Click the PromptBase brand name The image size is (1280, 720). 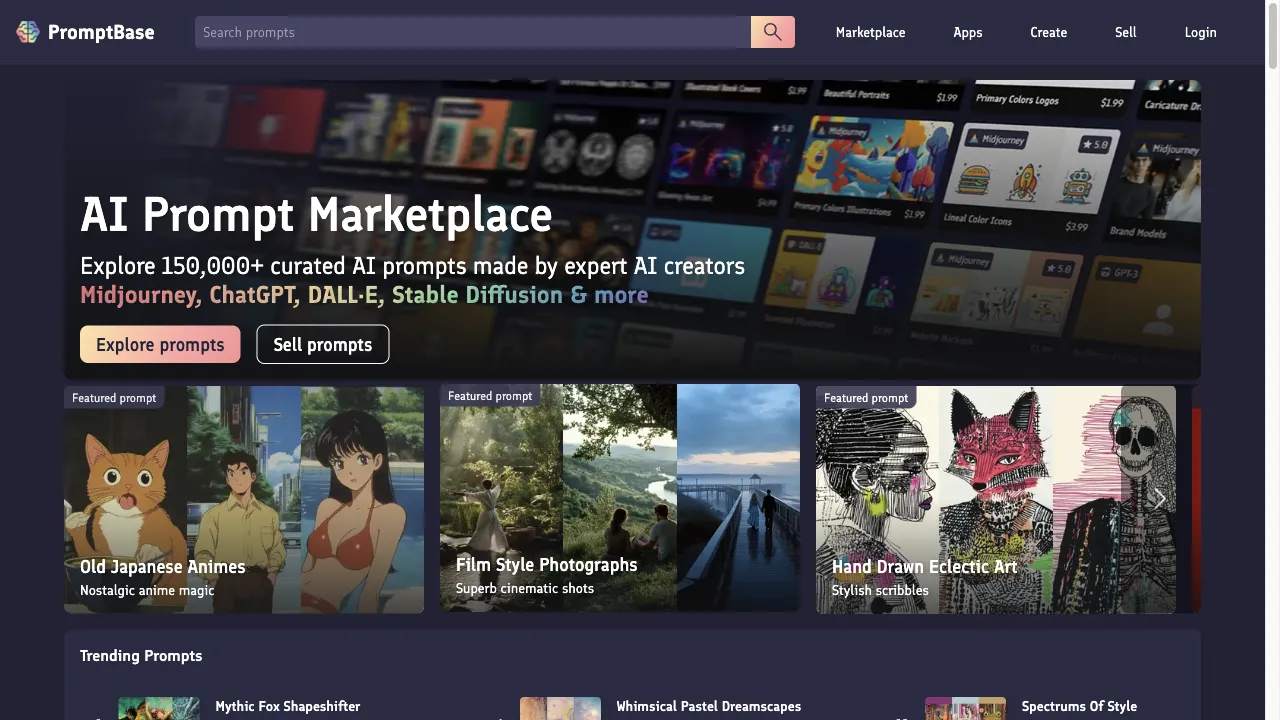pyautogui.click(x=101, y=32)
